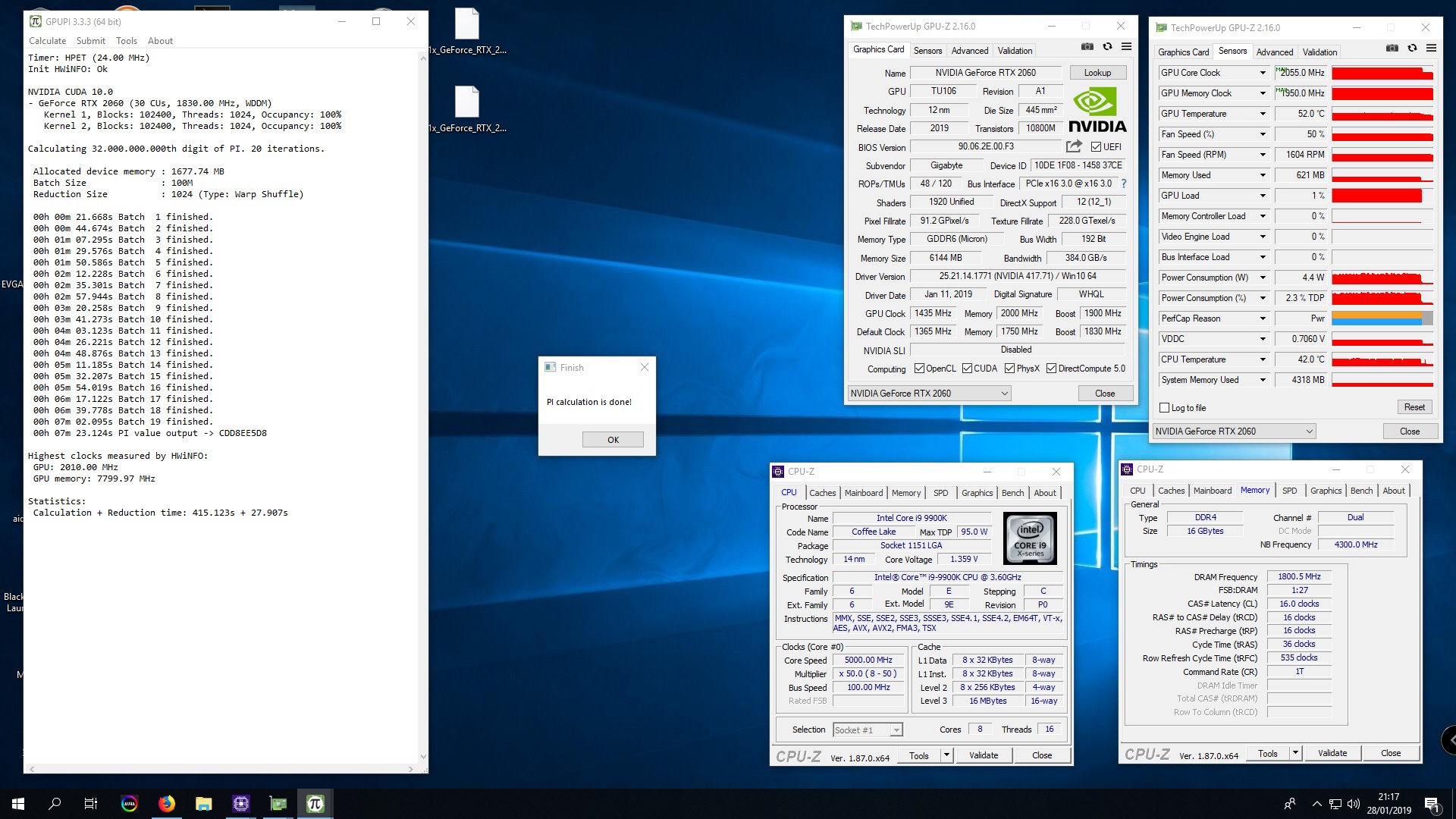The image size is (1456, 819).
Task: Click Close button in left GPU-Z window
Action: click(1105, 394)
